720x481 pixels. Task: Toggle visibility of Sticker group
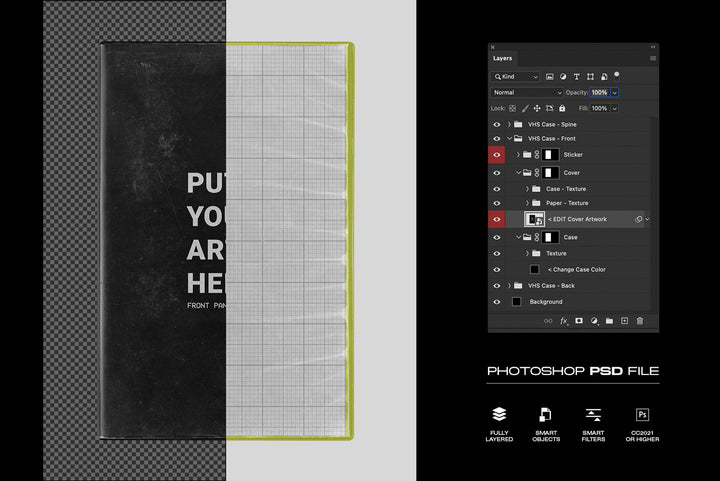[497, 155]
